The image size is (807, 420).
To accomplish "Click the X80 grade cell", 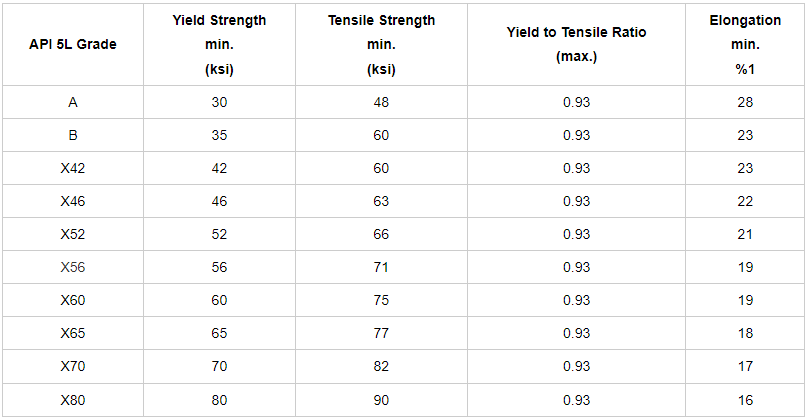I will pyautogui.click(x=73, y=400).
